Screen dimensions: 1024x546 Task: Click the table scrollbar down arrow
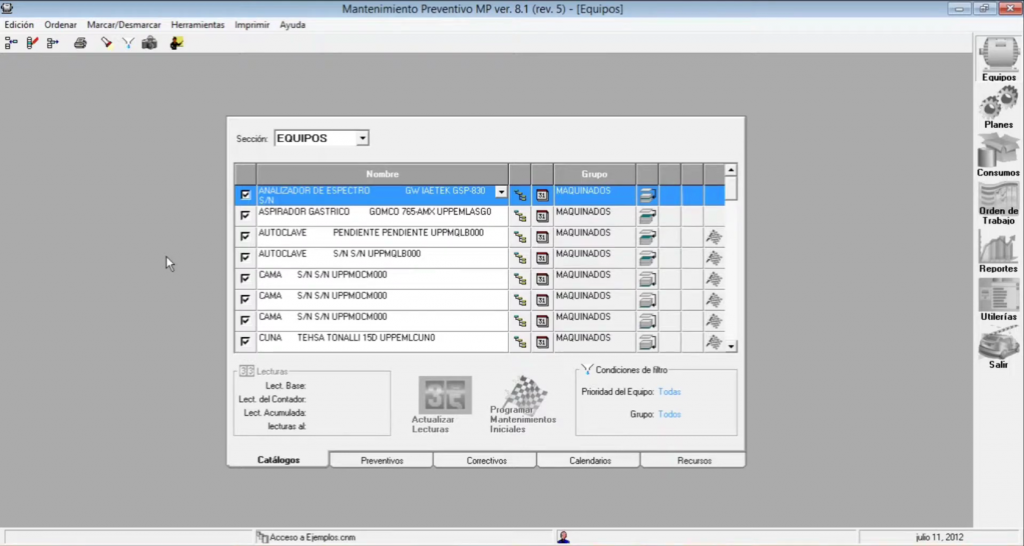pyautogui.click(x=731, y=346)
